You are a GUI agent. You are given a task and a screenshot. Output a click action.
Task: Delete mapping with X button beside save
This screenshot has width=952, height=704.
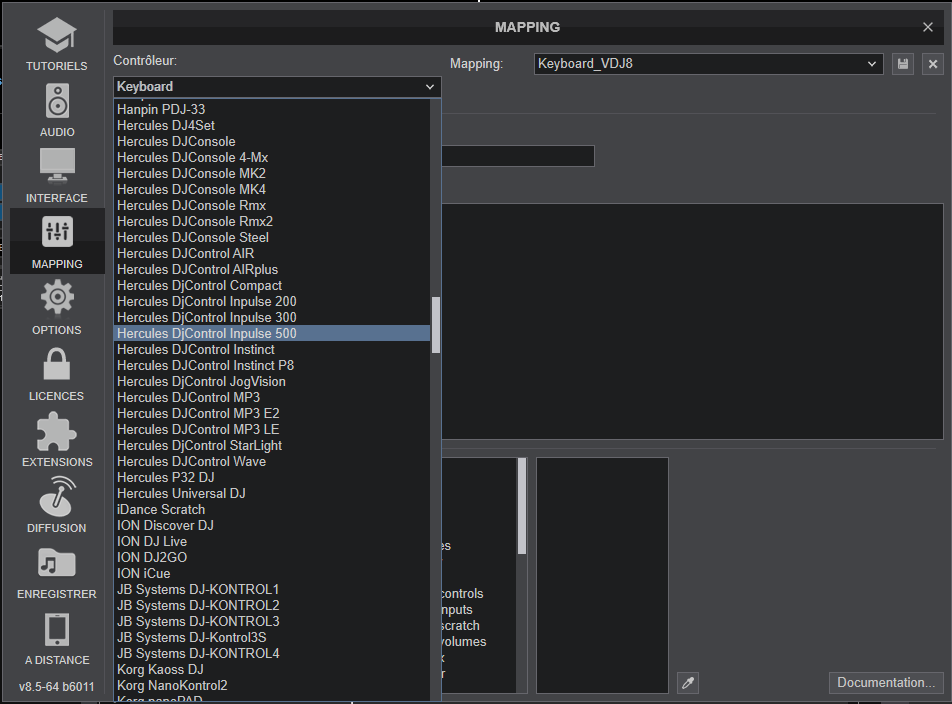click(933, 64)
